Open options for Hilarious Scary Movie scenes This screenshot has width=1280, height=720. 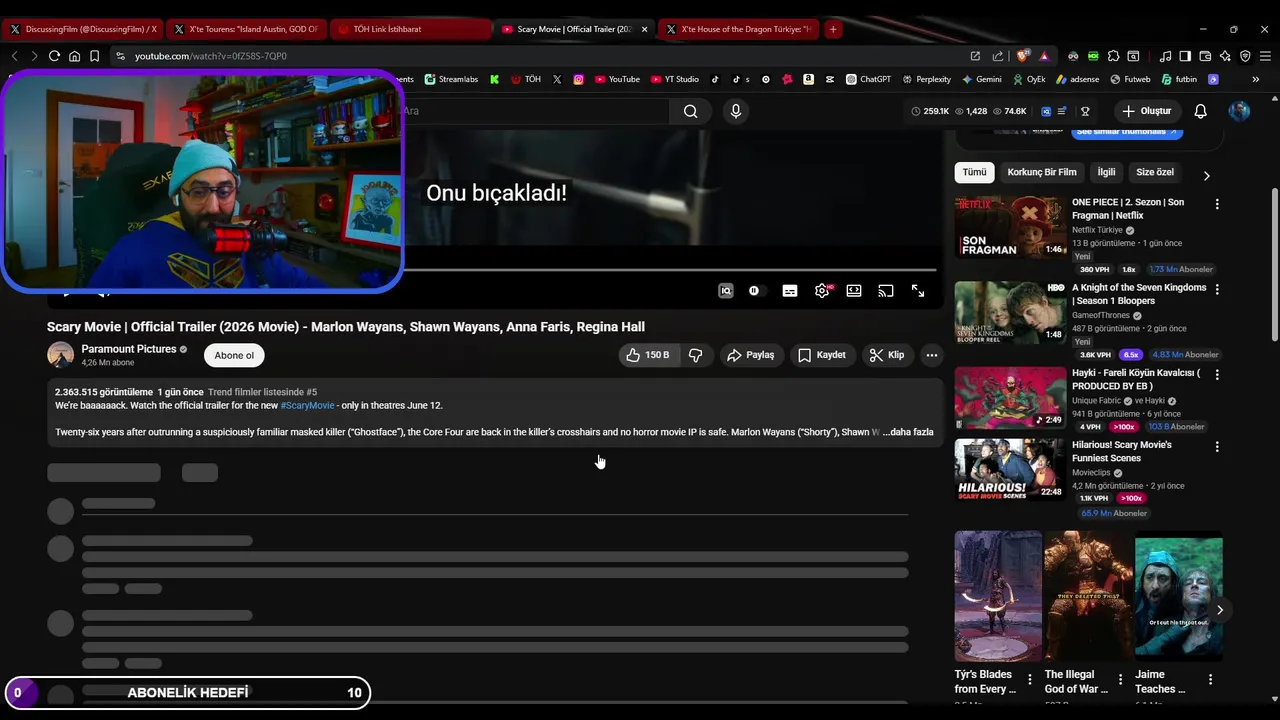1217,447
